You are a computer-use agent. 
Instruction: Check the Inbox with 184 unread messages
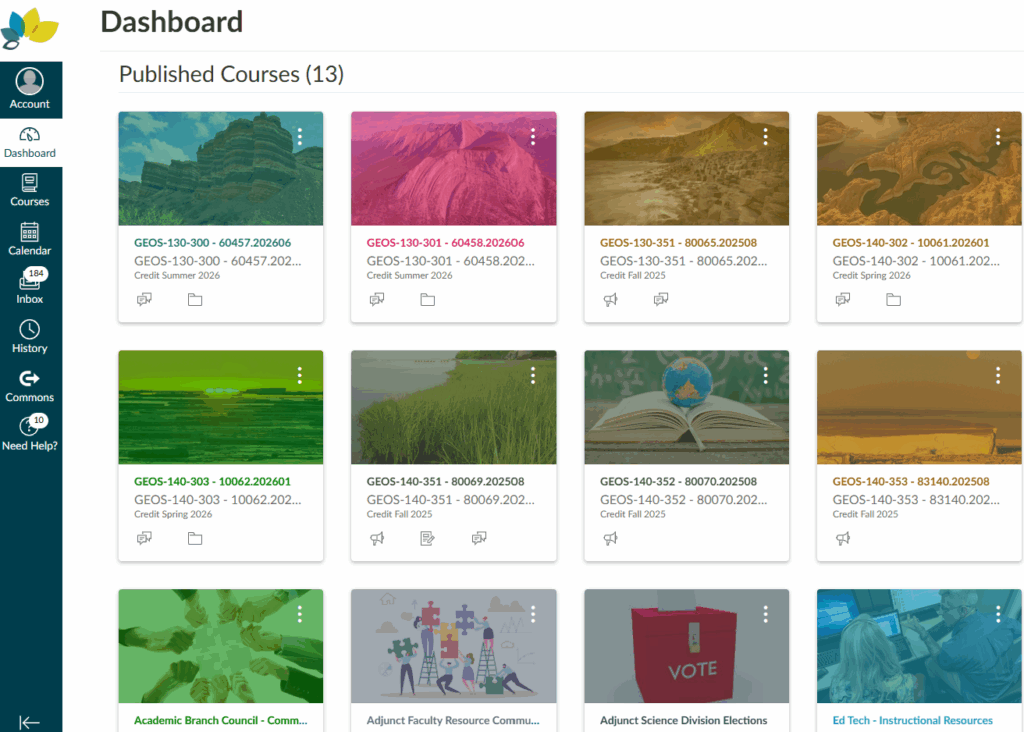pyautogui.click(x=30, y=288)
